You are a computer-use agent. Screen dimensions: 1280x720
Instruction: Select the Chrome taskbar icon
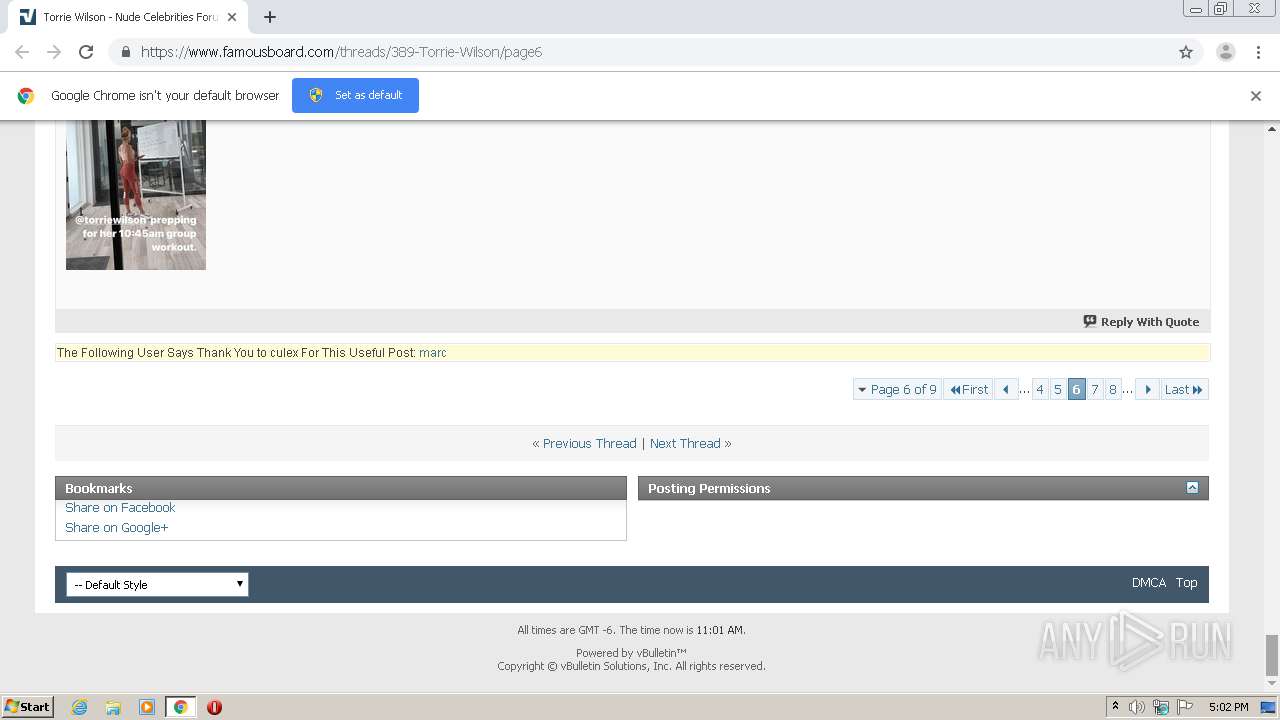[180, 707]
